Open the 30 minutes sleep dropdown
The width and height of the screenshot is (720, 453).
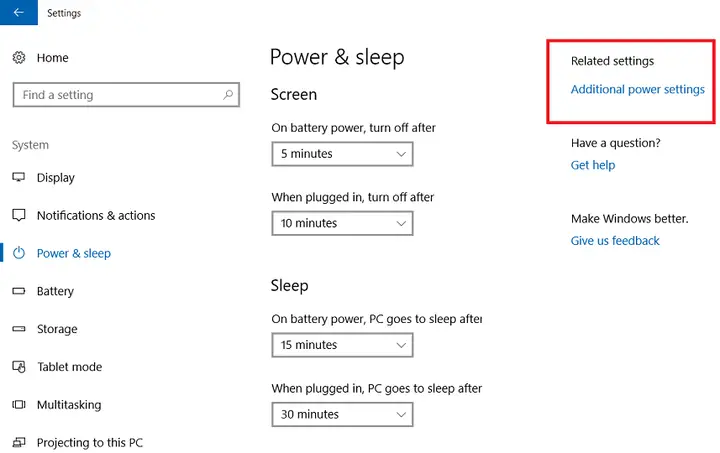click(342, 414)
